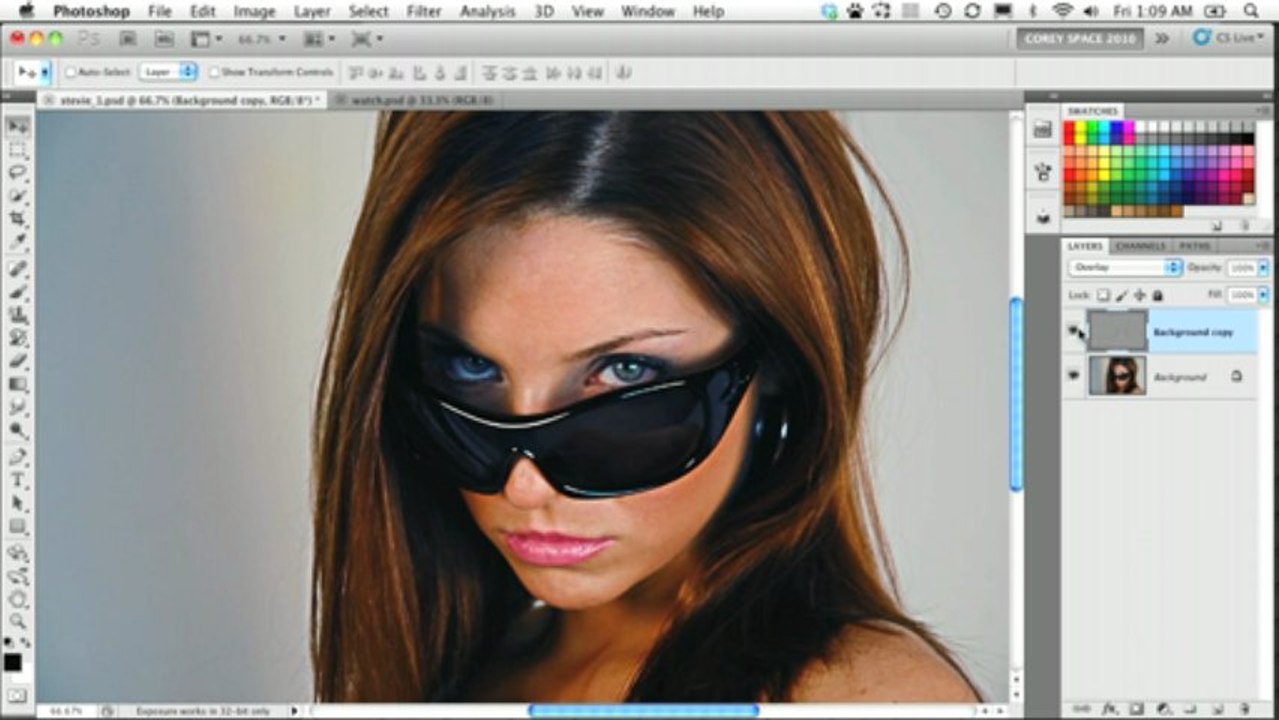This screenshot has width=1279, height=720.
Task: Add a layer mask from Layers panel
Action: pos(1136,709)
